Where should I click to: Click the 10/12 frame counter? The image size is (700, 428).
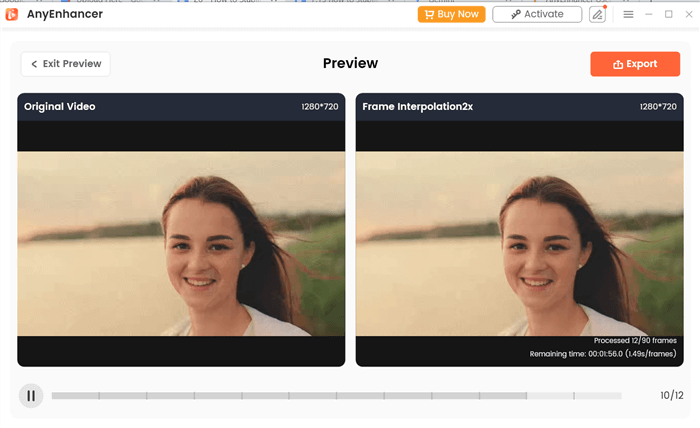click(672, 395)
